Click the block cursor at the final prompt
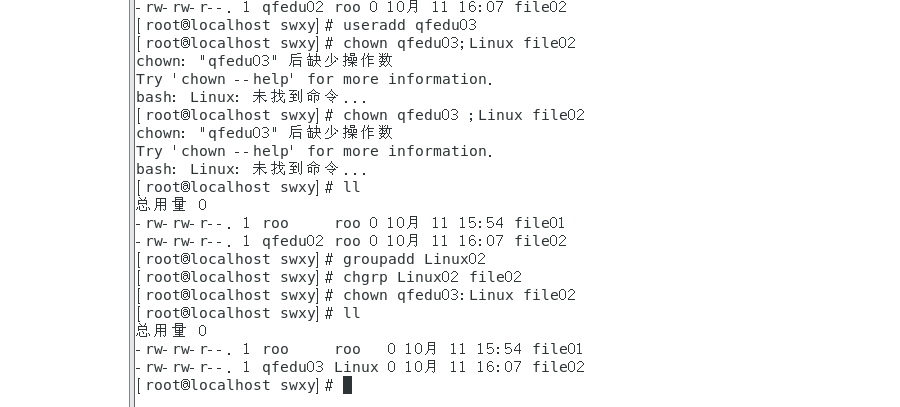The height and width of the screenshot is (407, 900). (x=347, y=385)
